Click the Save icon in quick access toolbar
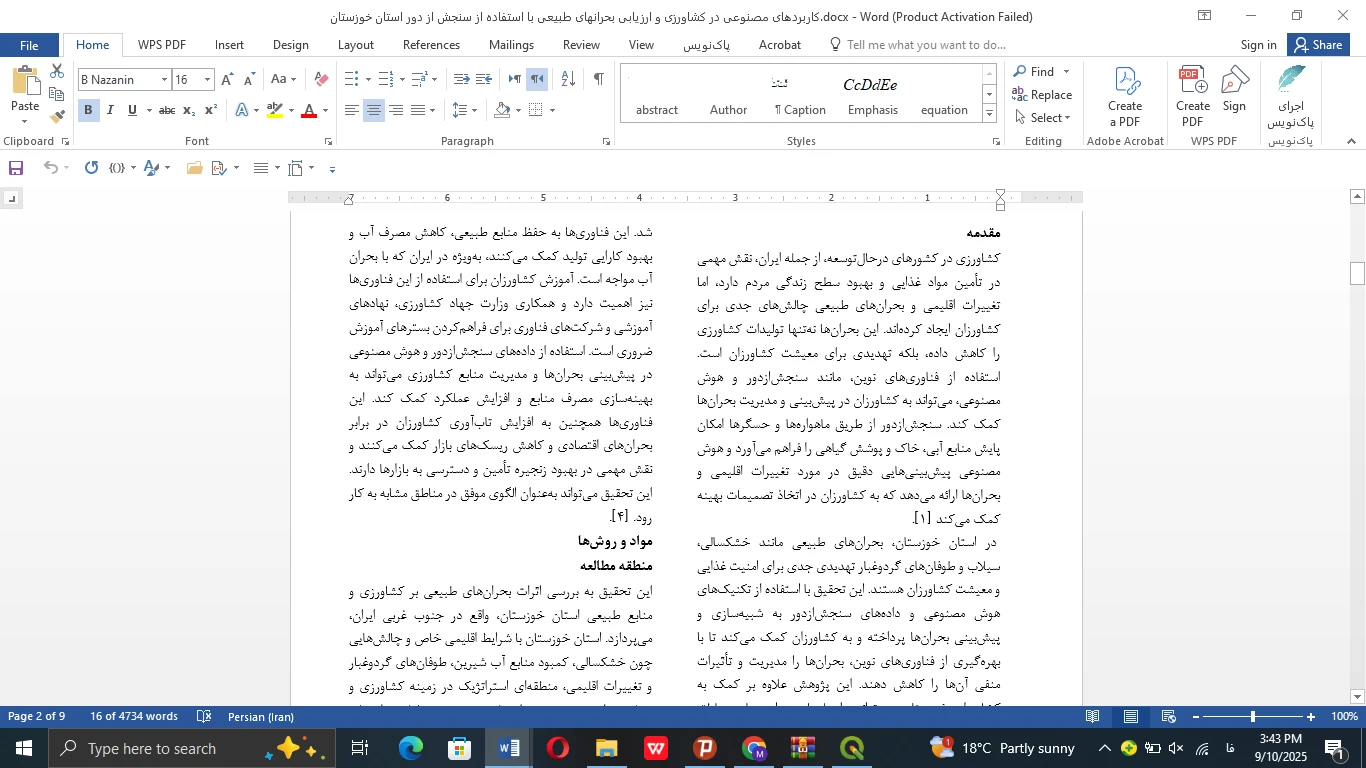Viewport: 1366px width, 768px height. click(x=16, y=168)
